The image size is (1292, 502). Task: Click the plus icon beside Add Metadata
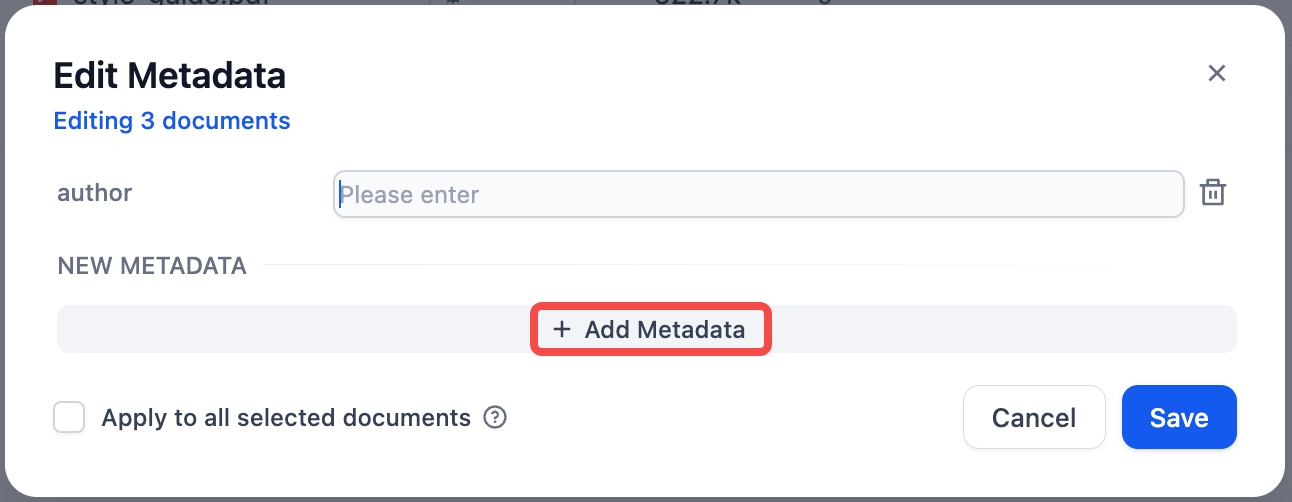(562, 329)
